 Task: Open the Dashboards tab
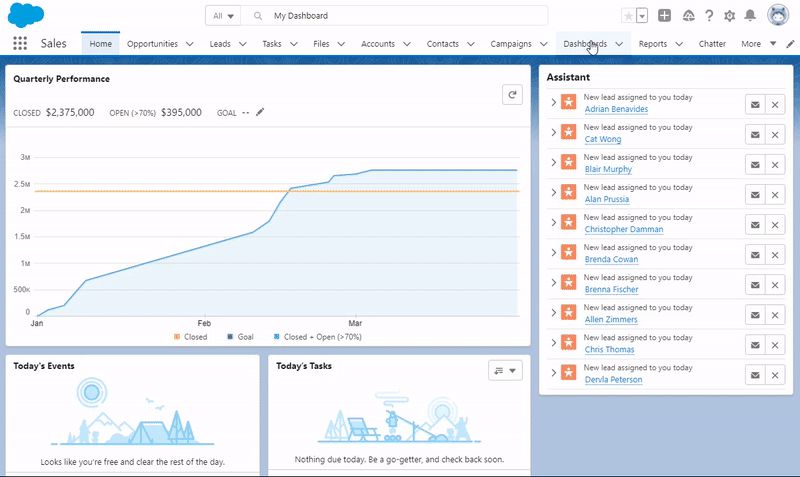[585, 44]
